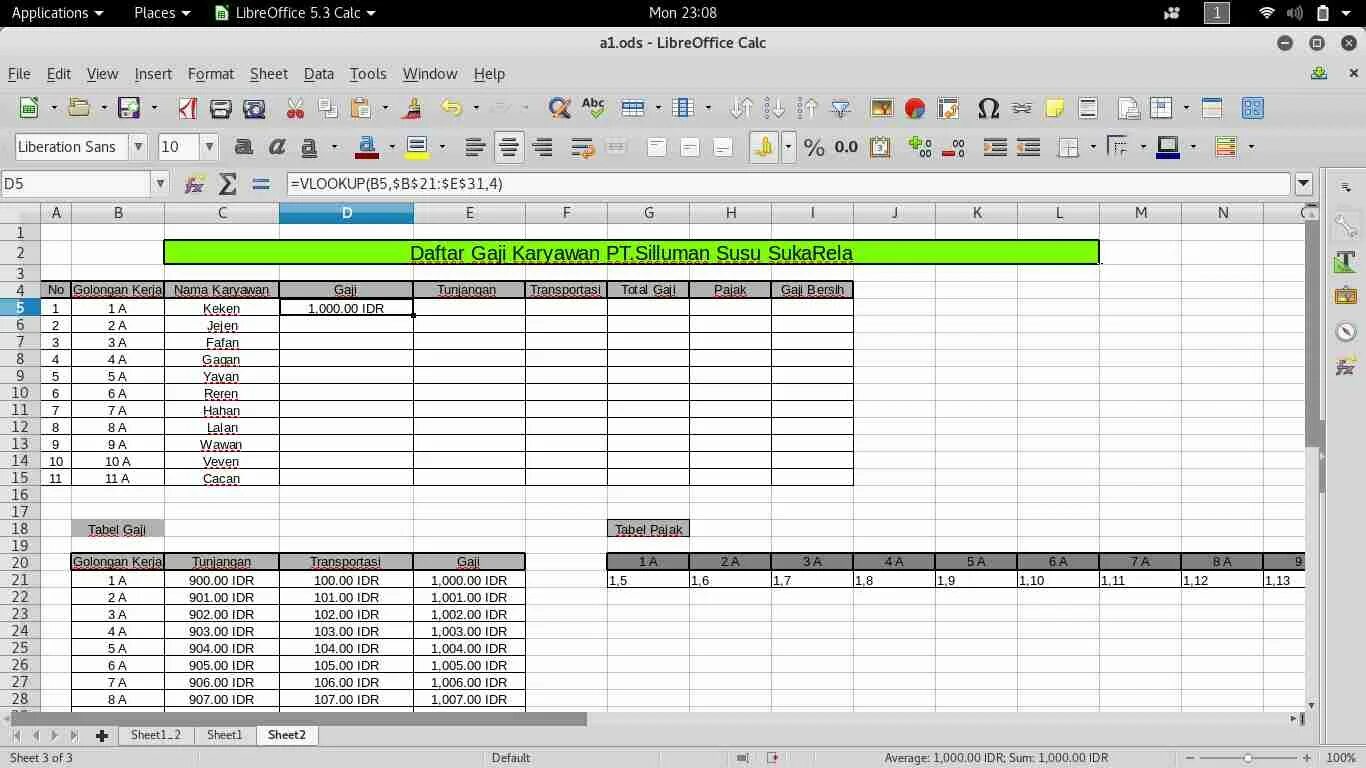Image resolution: width=1366 pixels, height=768 pixels.
Task: Toggle Italic formatting
Action: pyautogui.click(x=277, y=147)
